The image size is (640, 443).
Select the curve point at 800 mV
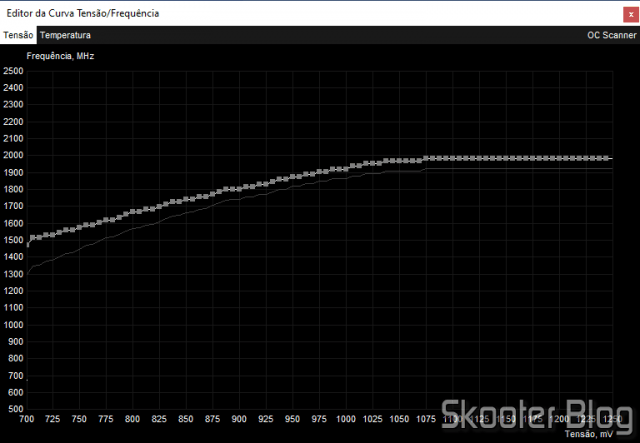point(132,212)
